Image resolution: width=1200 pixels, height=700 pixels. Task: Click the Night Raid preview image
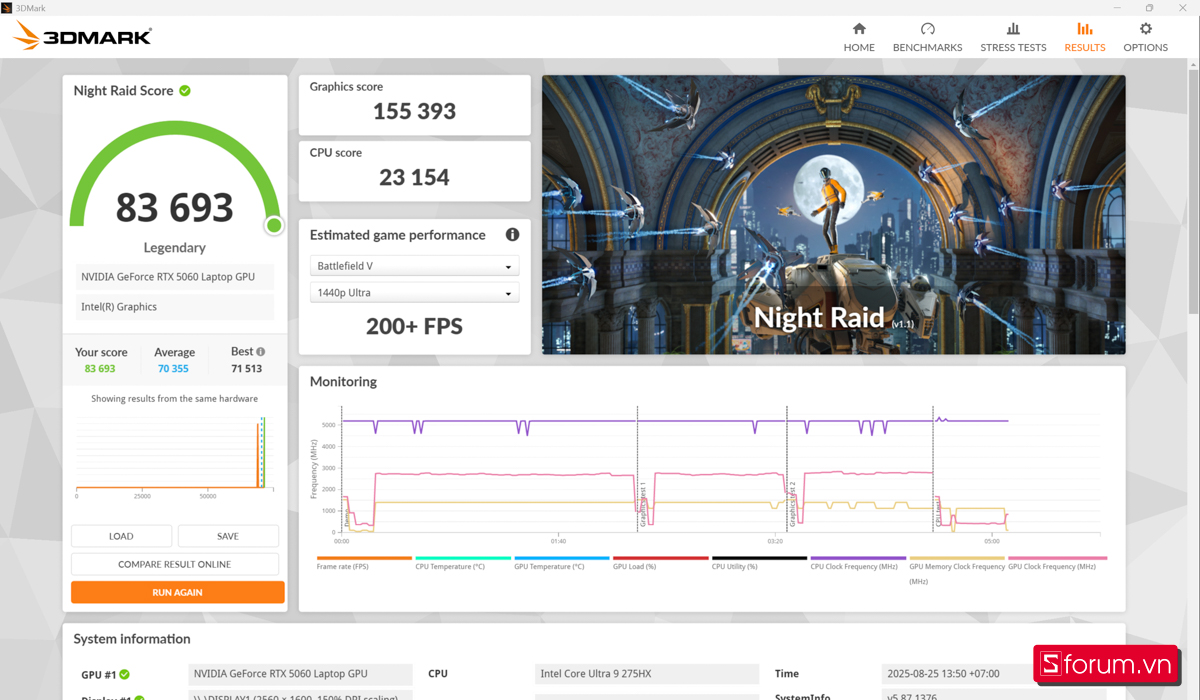point(833,213)
